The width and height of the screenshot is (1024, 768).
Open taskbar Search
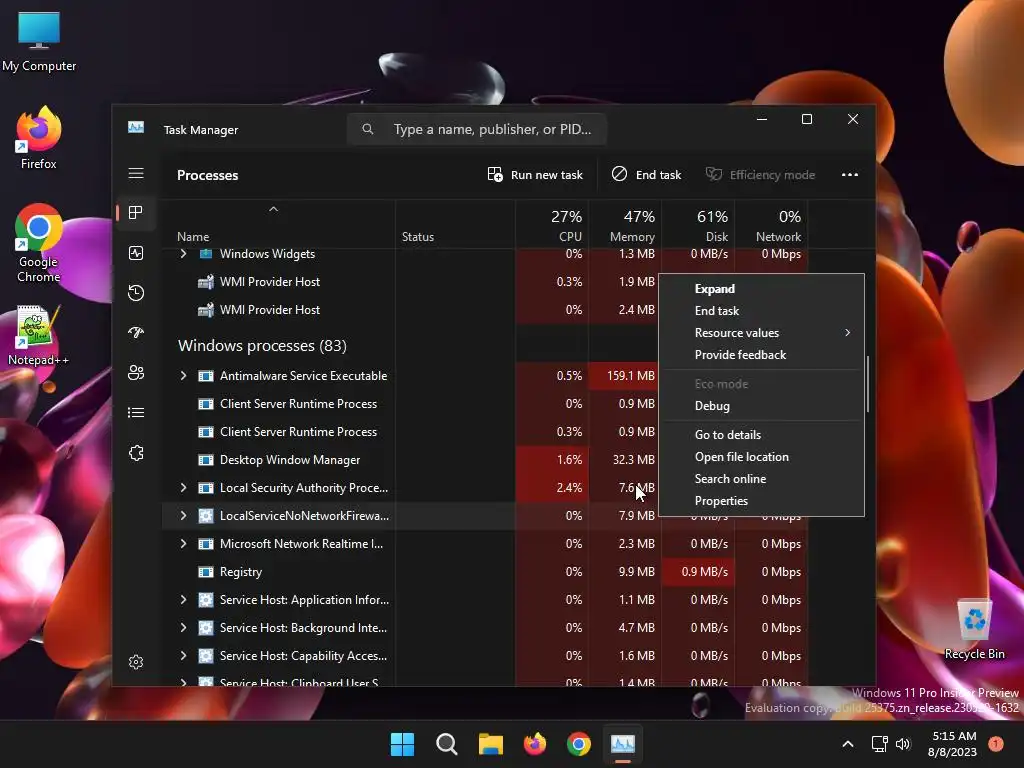coord(447,744)
